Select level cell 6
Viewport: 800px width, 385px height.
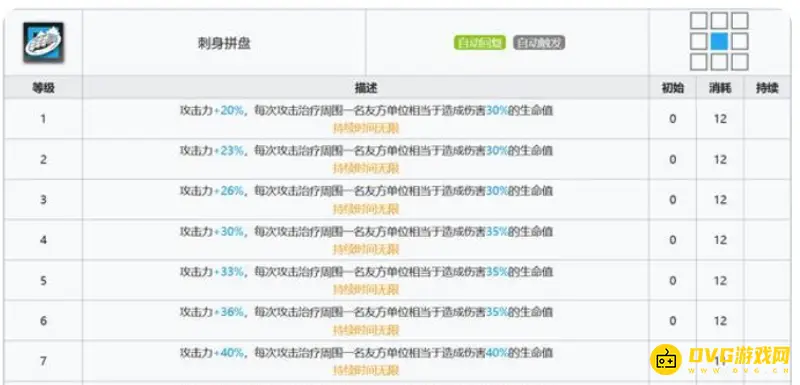pyautogui.click(x=43, y=321)
